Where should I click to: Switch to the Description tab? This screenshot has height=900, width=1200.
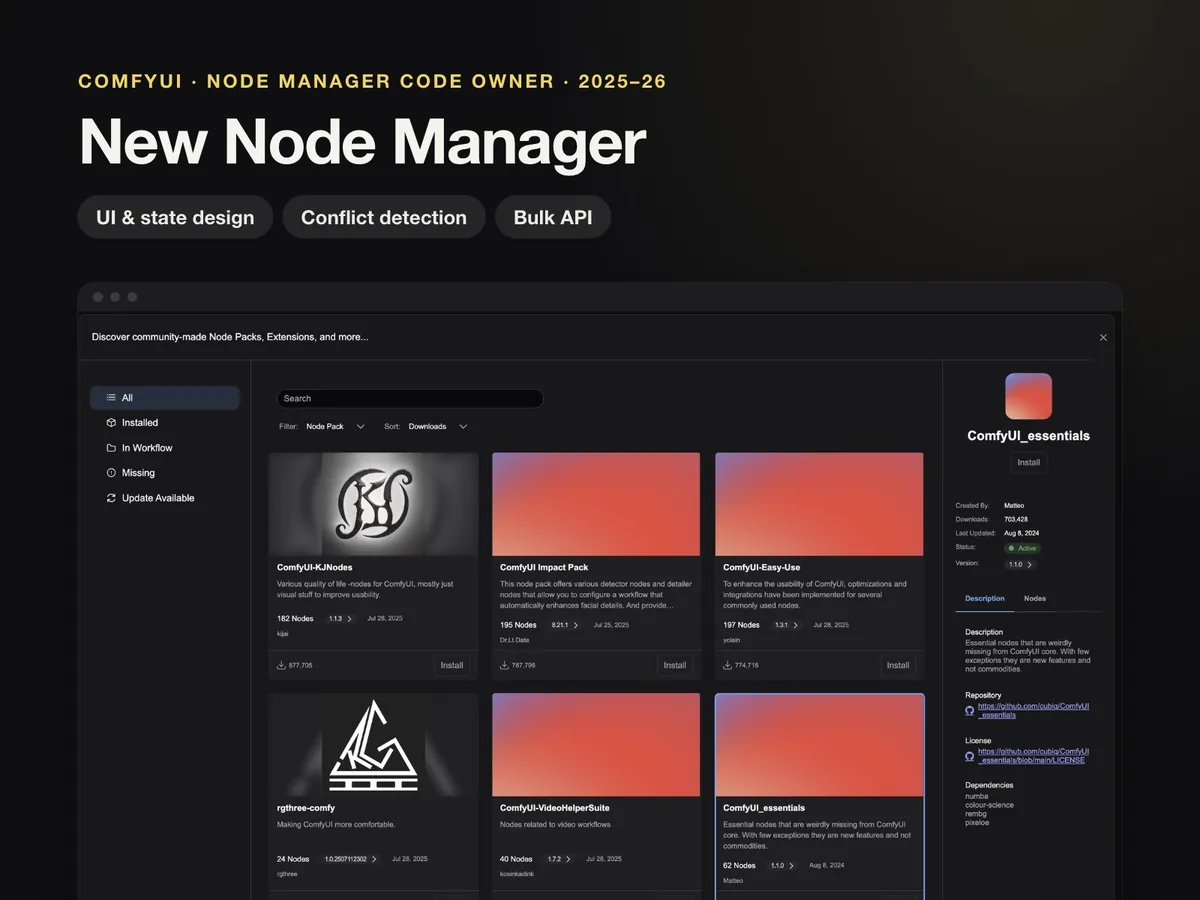tap(985, 599)
